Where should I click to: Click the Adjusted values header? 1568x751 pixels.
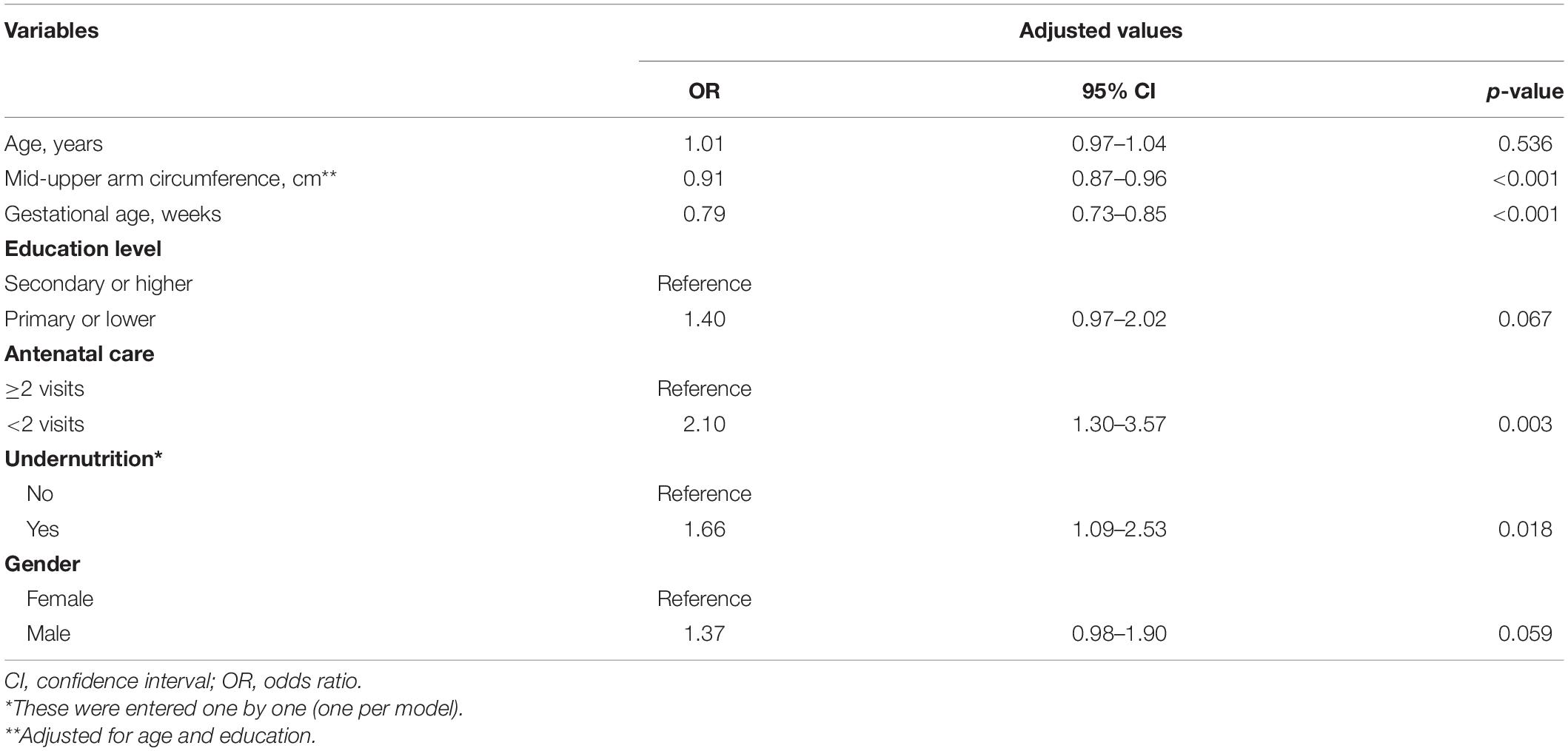pos(1100,31)
